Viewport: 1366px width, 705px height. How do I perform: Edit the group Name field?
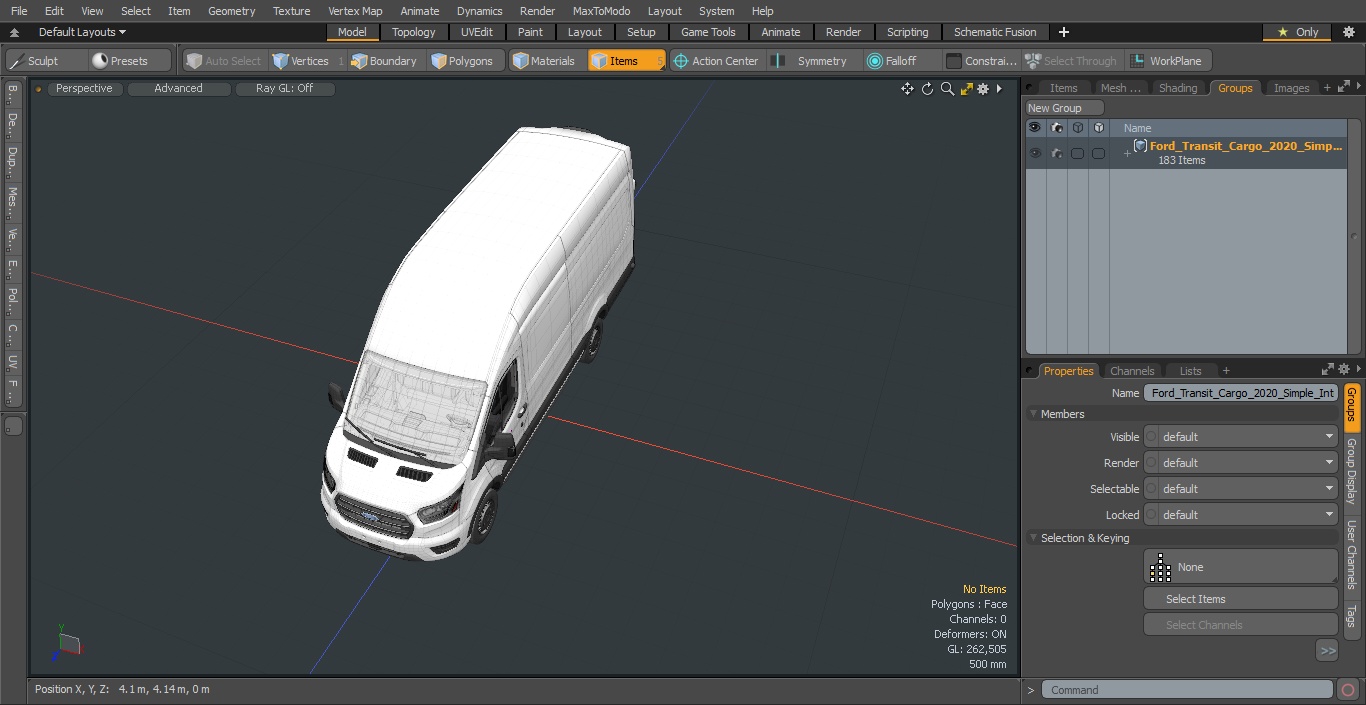click(1240, 393)
